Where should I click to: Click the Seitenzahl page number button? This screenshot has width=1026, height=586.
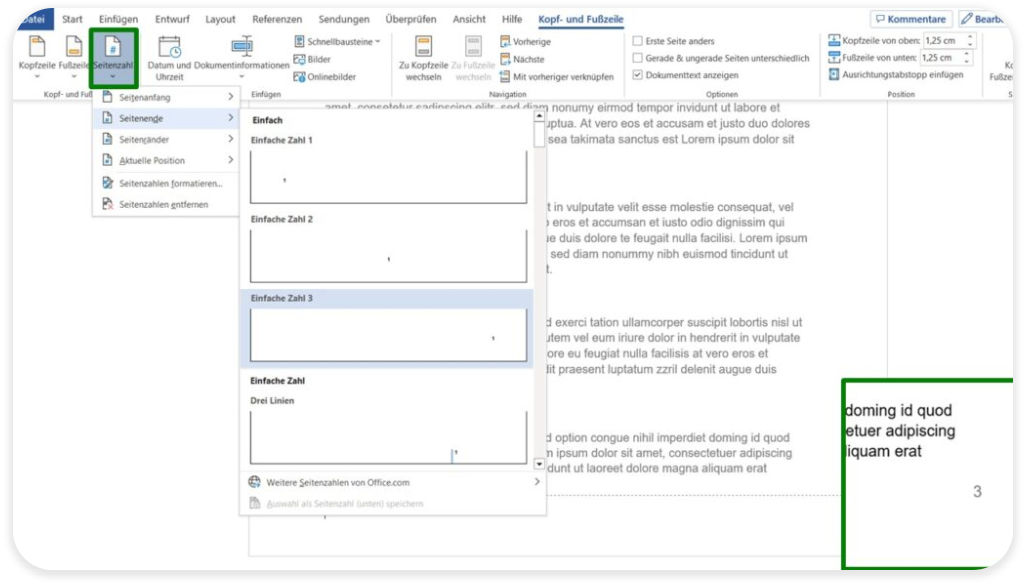pos(113,58)
